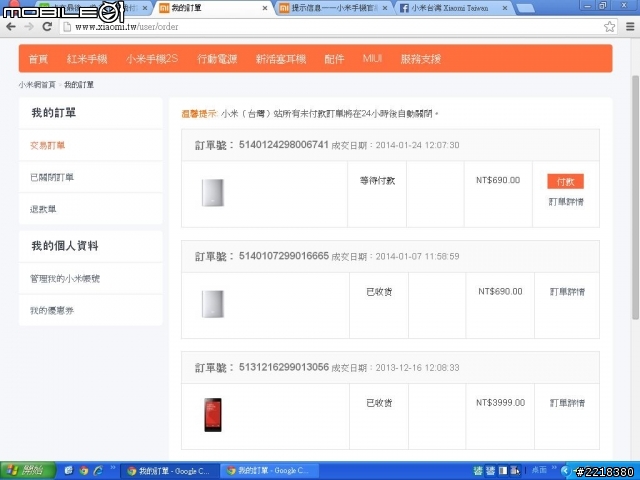Open 小米手機2S in the navigation bar

[x=152, y=59]
